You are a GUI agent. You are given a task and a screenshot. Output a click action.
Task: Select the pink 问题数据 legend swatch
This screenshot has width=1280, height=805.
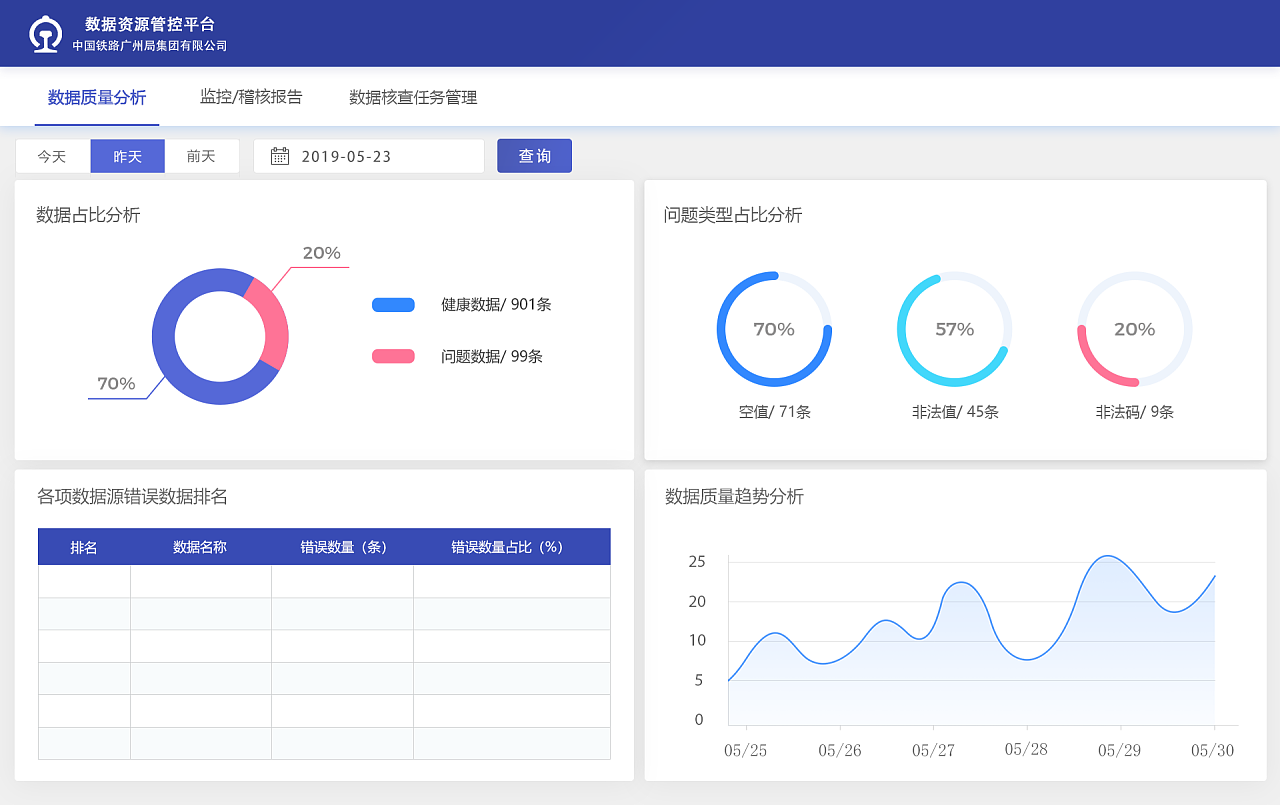(x=392, y=356)
